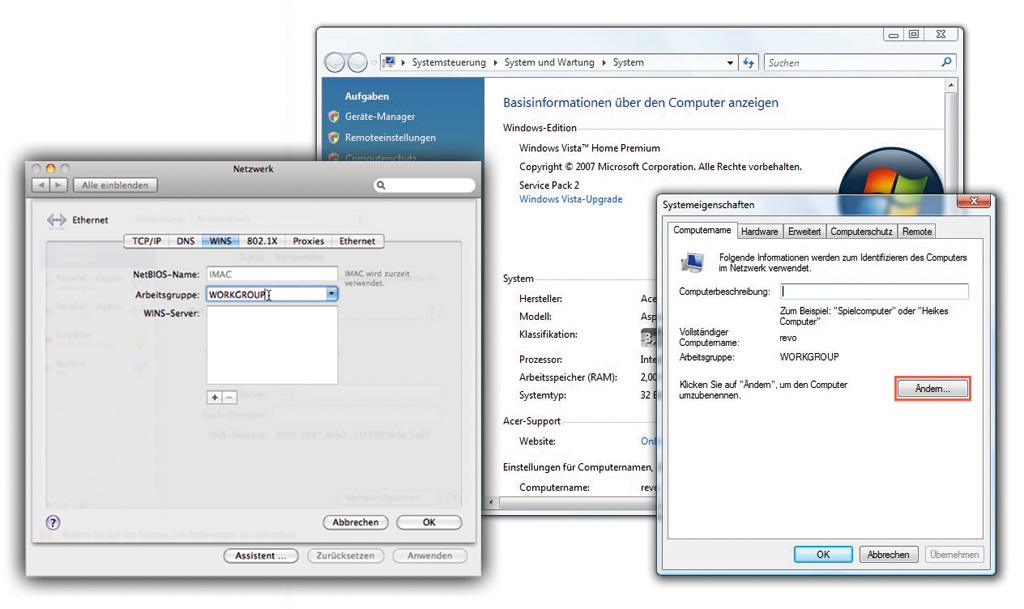The width and height of the screenshot is (1024, 609).
Task: Click the magnifier icon in Suchen box
Action: (x=946, y=62)
